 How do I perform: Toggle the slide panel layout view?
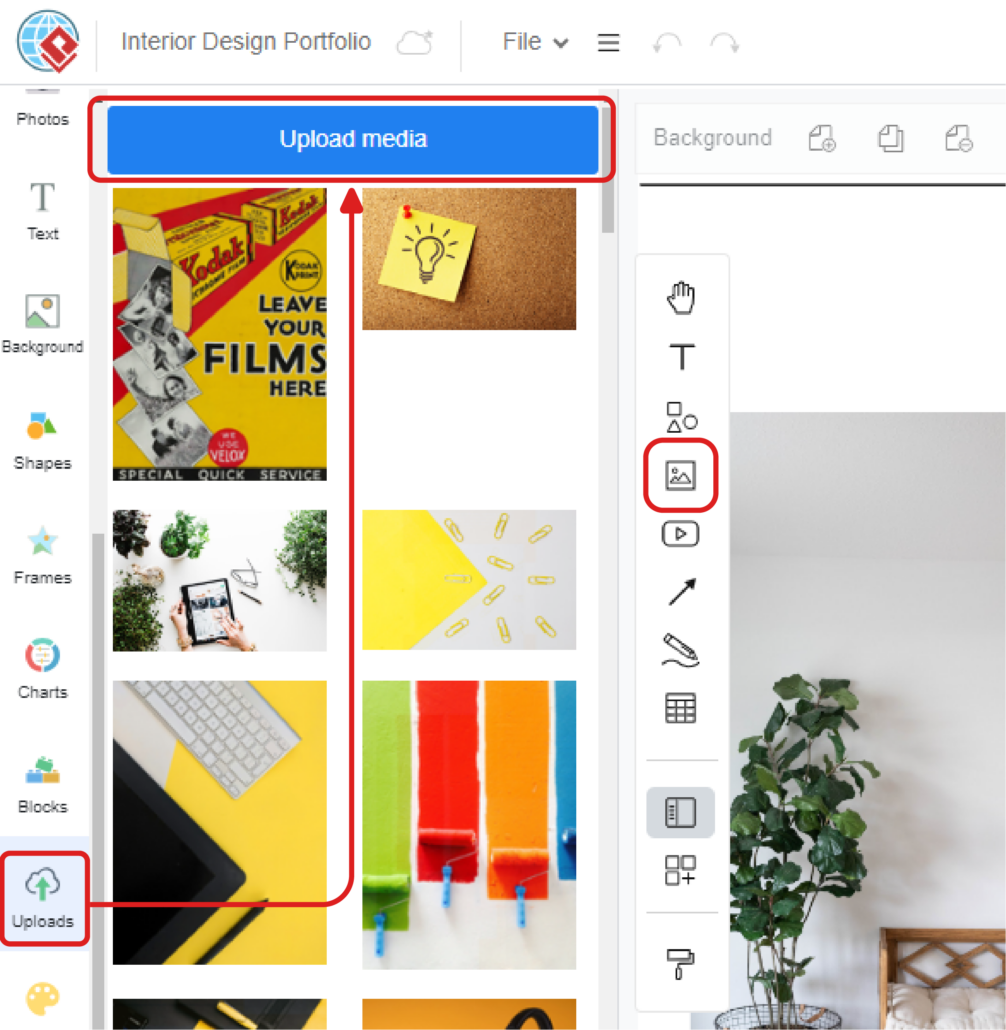(681, 812)
